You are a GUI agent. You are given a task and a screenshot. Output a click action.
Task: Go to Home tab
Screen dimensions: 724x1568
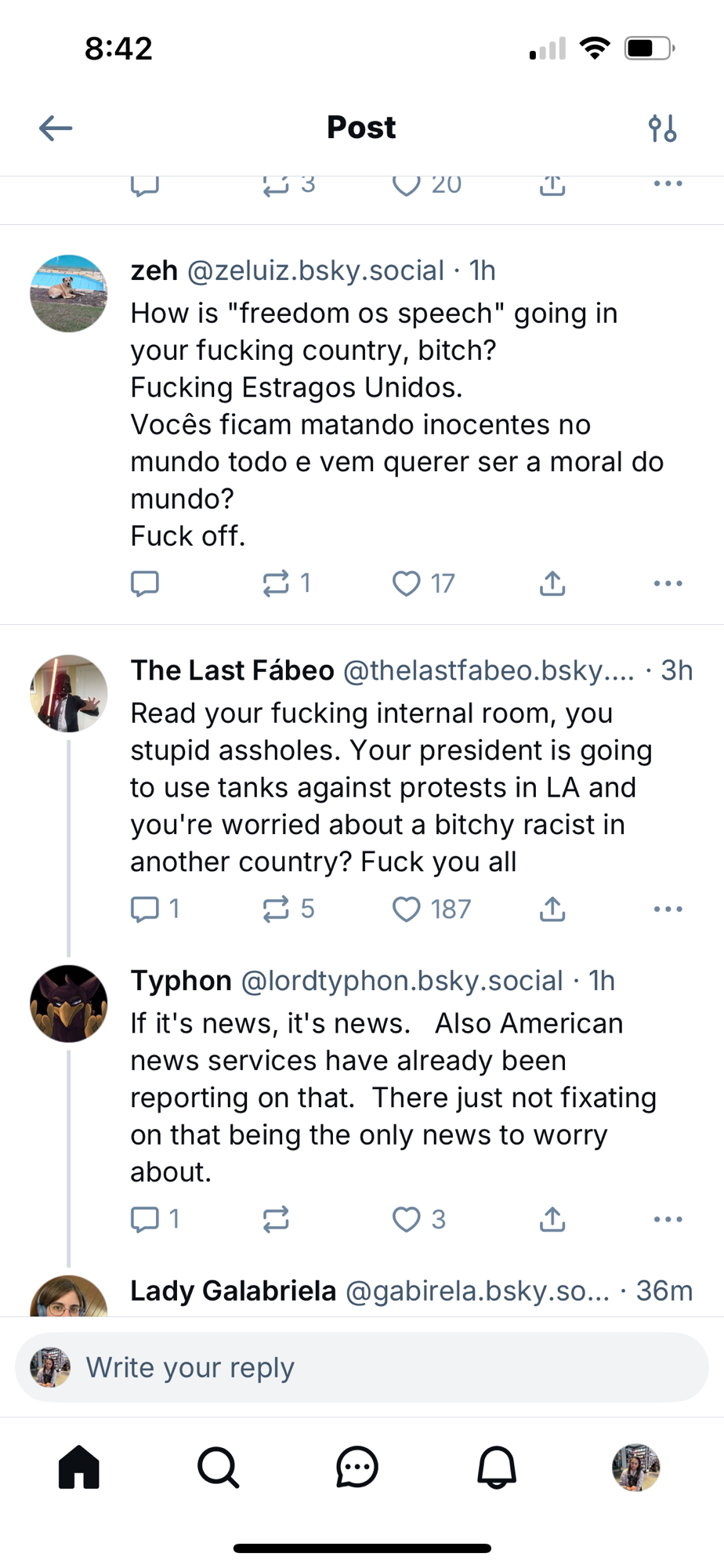click(x=79, y=1467)
